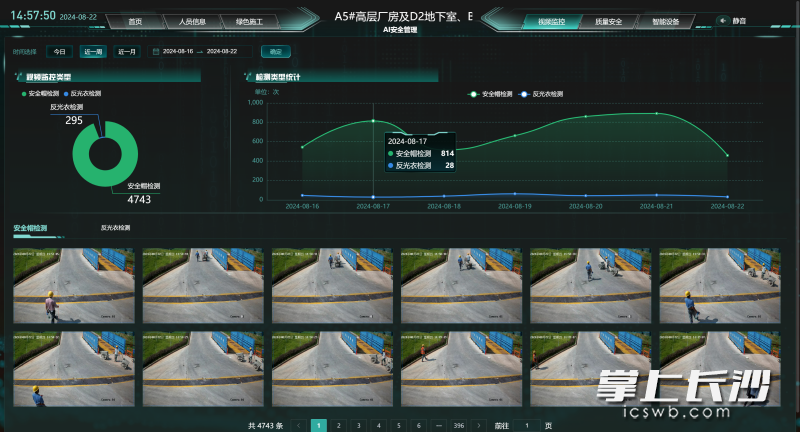Open the 人员信息 navigation tab

tap(193, 21)
